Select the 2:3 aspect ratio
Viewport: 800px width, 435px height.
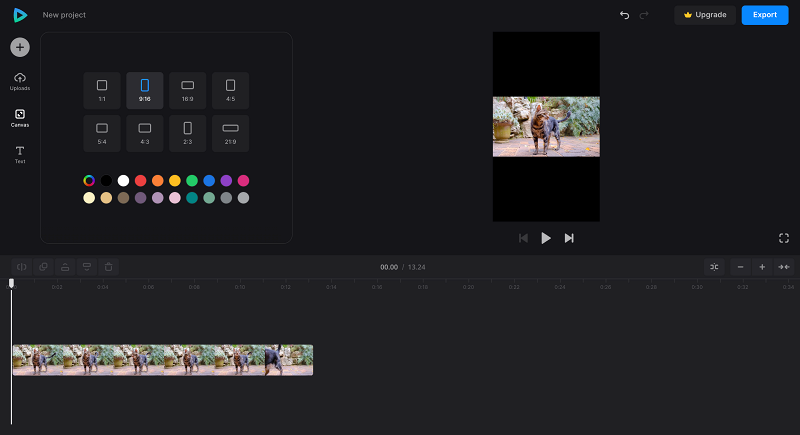[x=188, y=133]
